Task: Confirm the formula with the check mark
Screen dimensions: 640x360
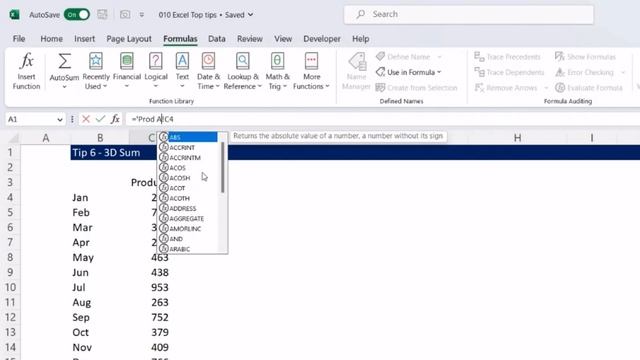Action: click(x=100, y=119)
